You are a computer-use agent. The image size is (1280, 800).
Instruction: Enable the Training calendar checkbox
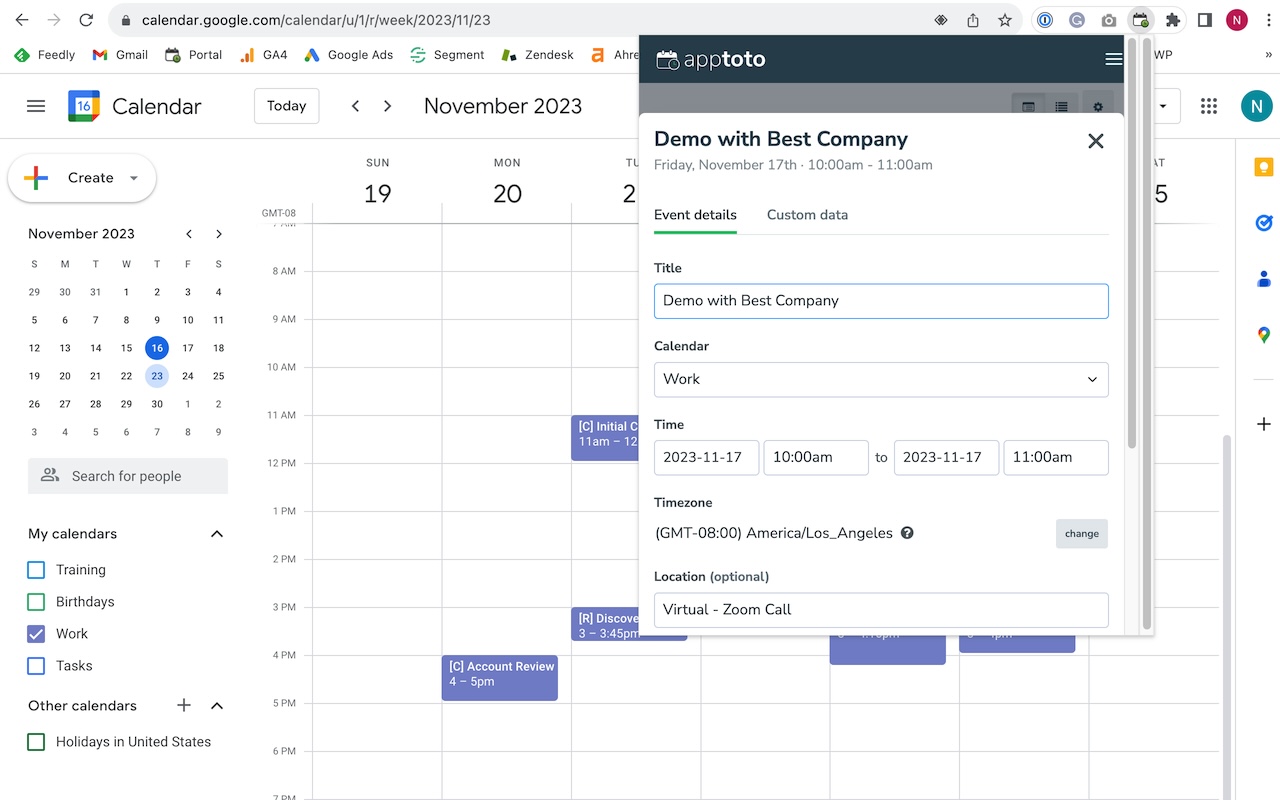(36, 570)
